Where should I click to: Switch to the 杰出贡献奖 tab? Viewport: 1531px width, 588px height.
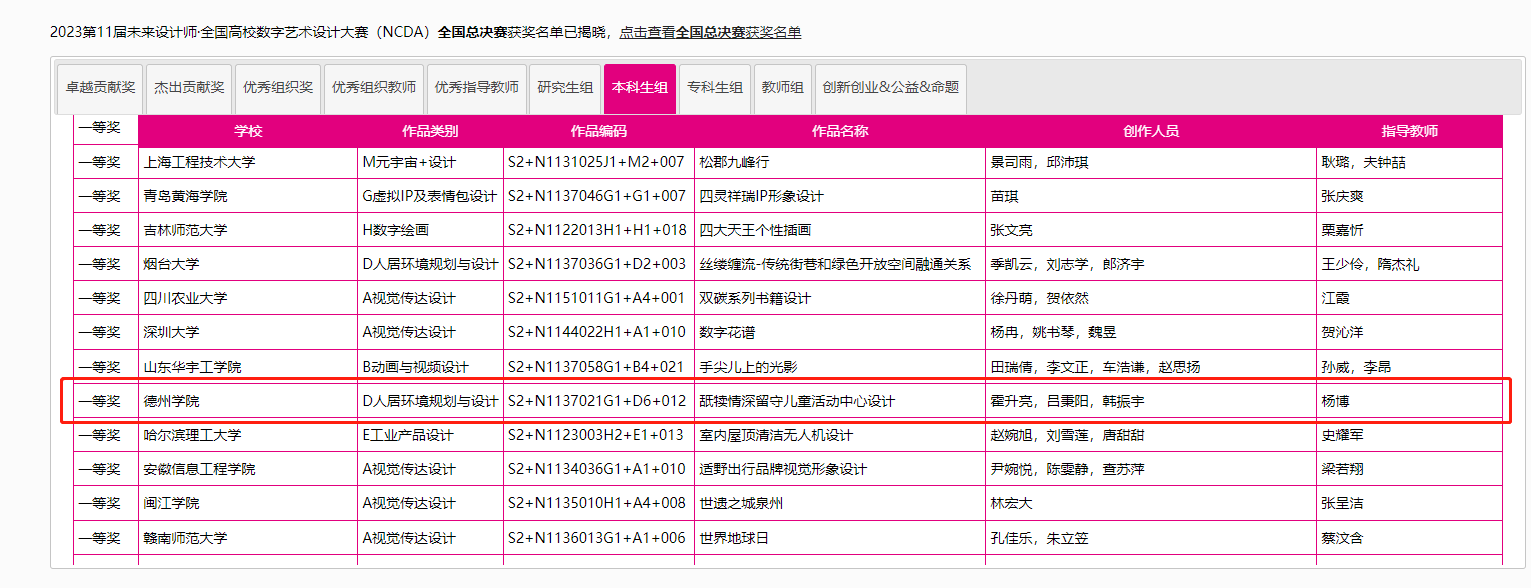pyautogui.click(x=189, y=88)
